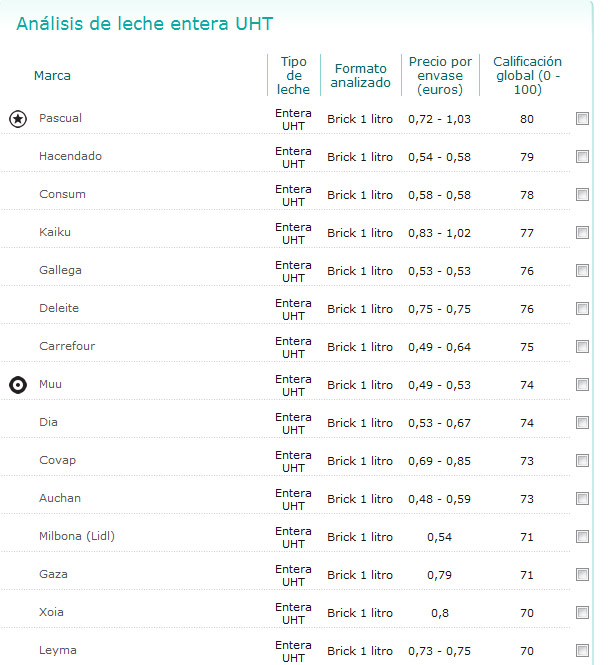
Task: Select the Hacendado comparison checkbox
Action: 582,157
